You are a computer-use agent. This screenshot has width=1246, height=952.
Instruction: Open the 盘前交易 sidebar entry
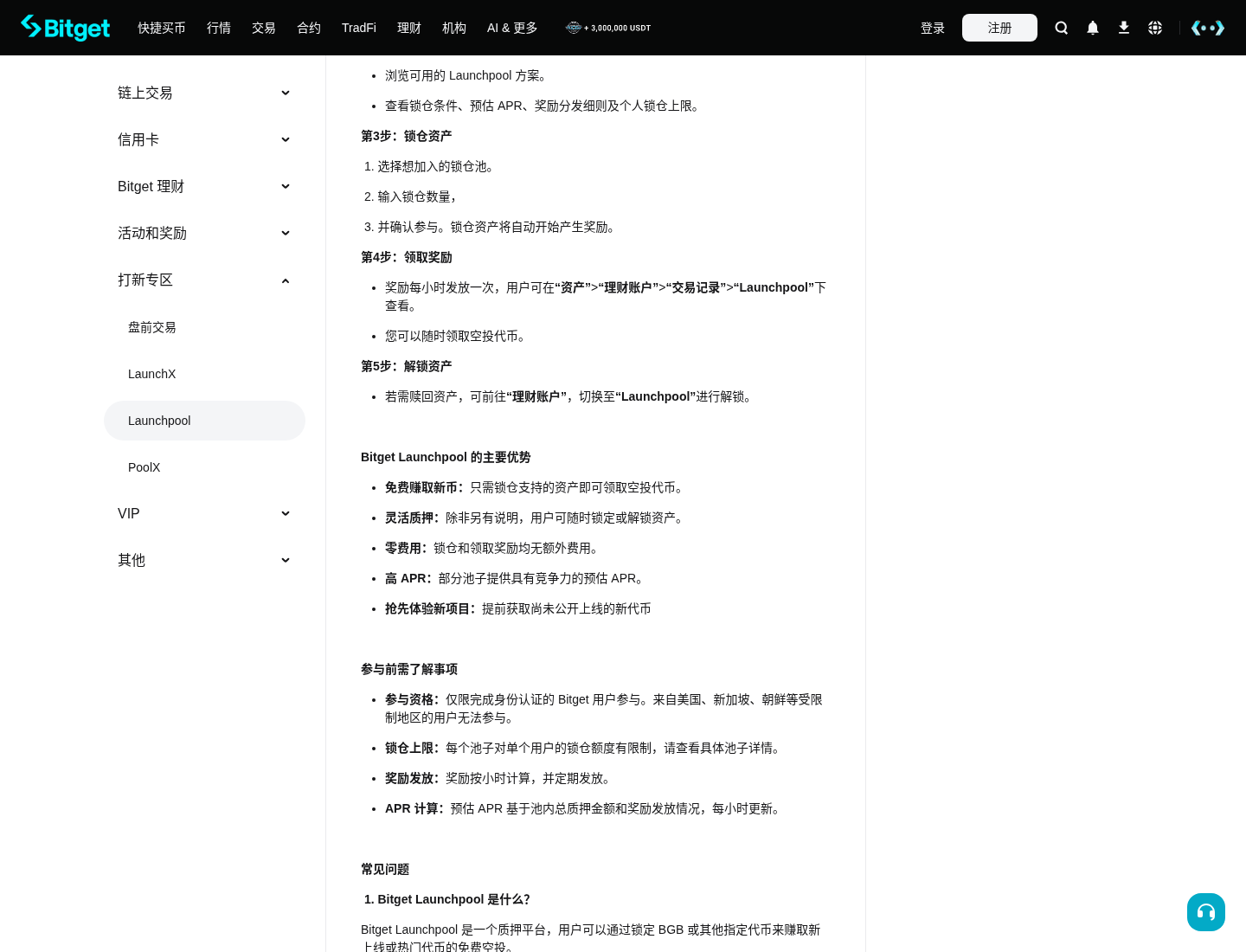(204, 327)
